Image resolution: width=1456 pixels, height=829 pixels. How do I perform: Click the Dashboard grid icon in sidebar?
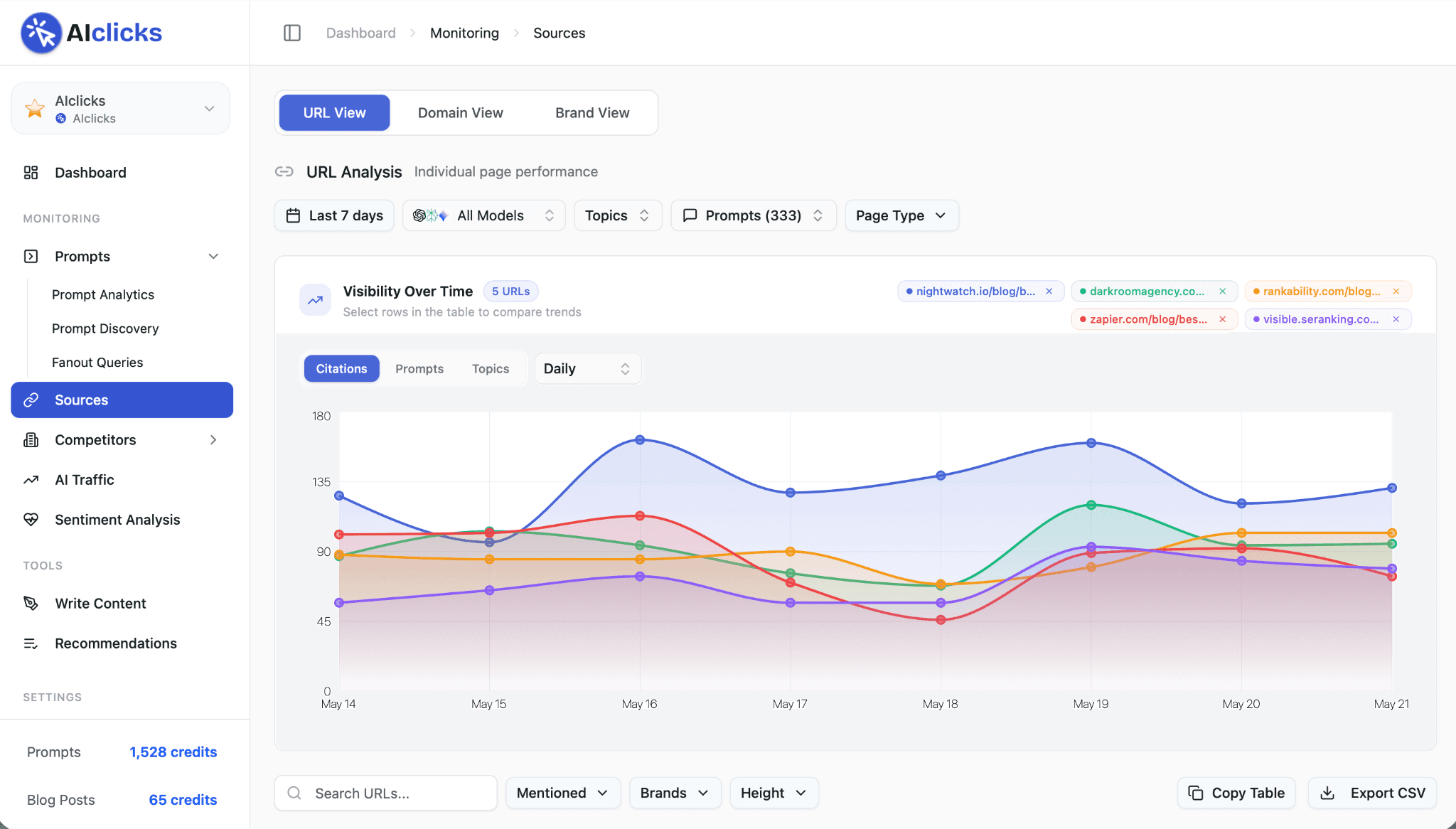click(31, 173)
